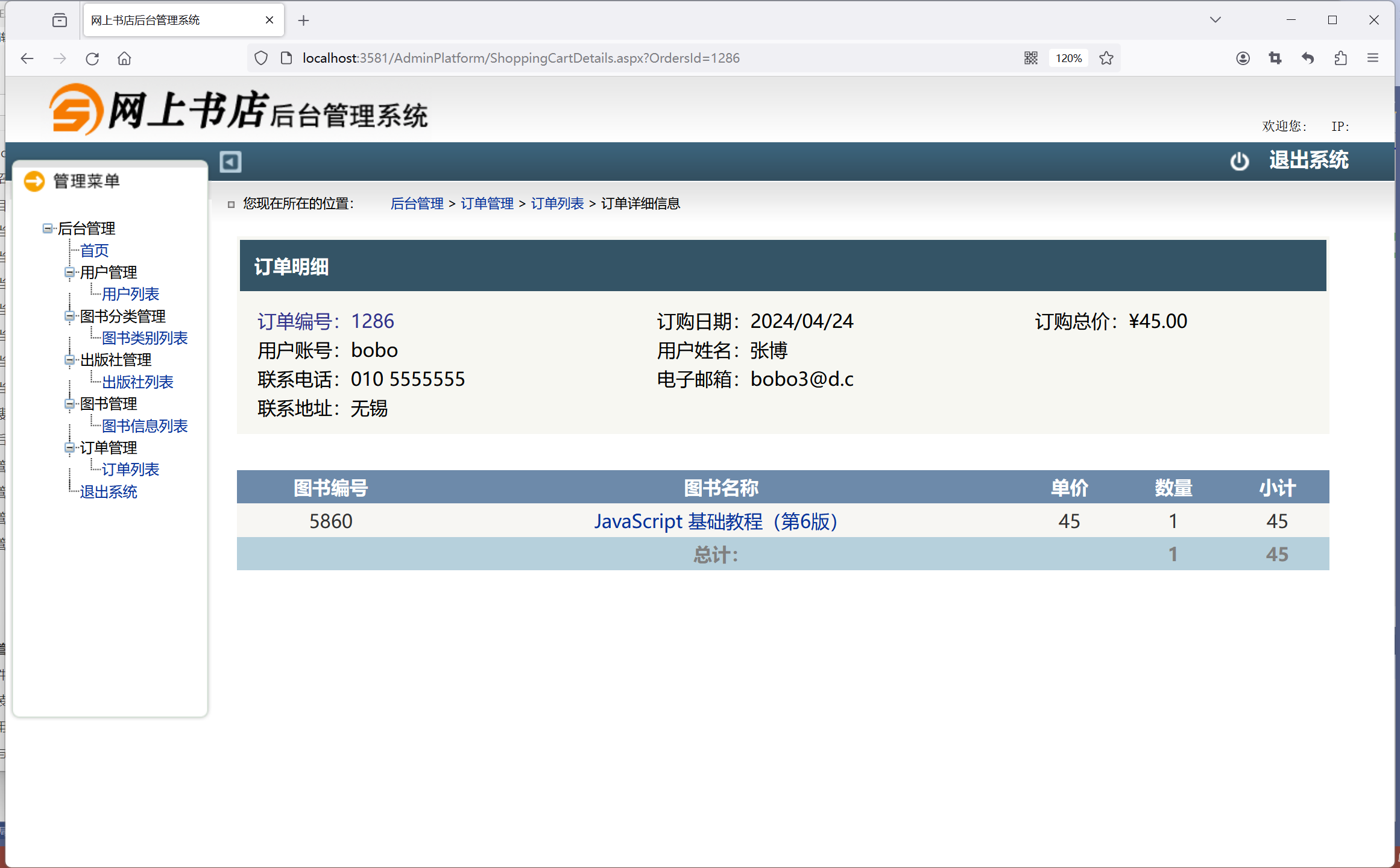The height and width of the screenshot is (868, 1400).
Task: Reload the page
Action: point(92,58)
